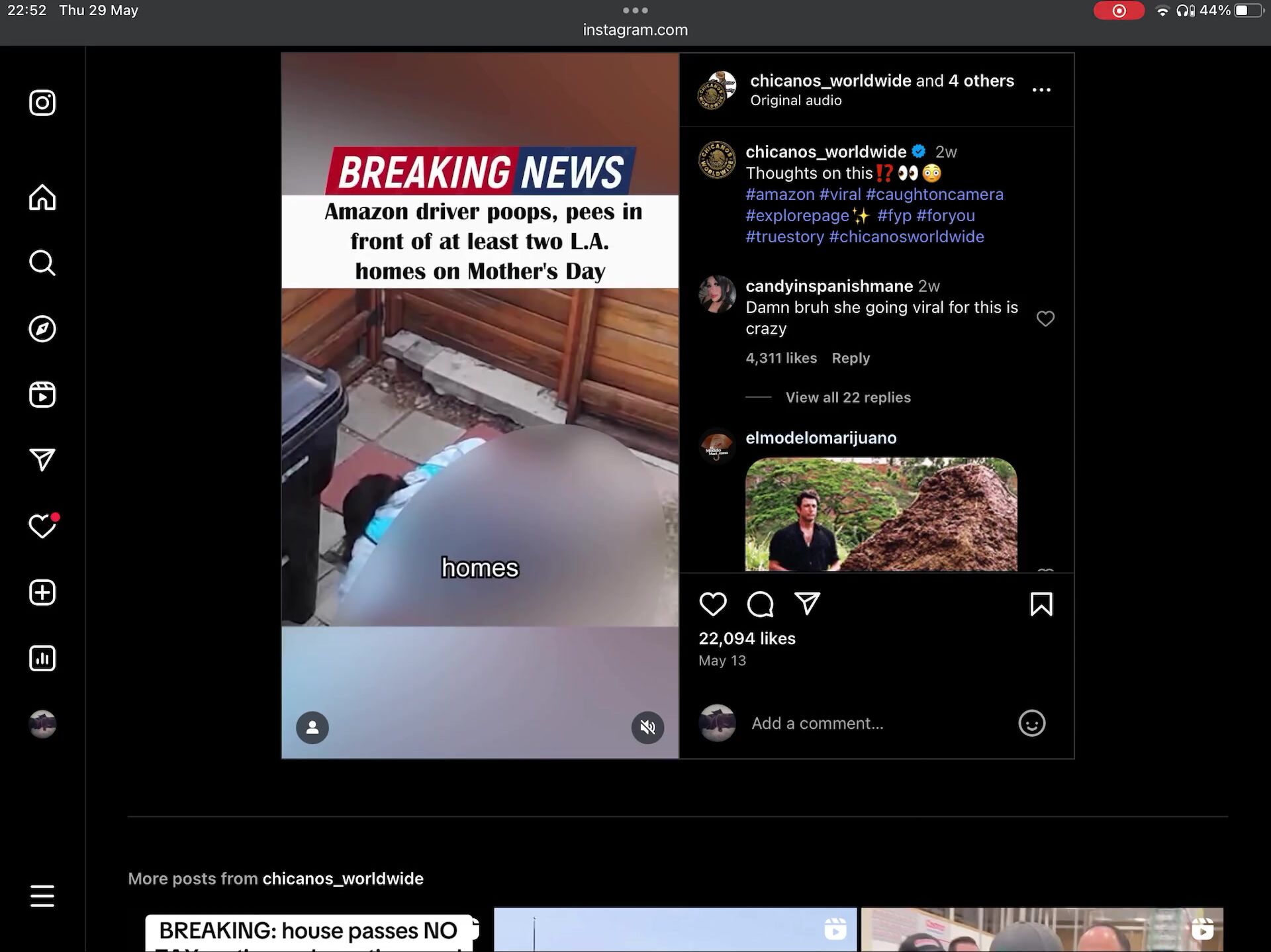Open the GIF in elmodelomarijuano's comment
Screen dimensions: 1271x952
pyautogui.click(x=881, y=514)
